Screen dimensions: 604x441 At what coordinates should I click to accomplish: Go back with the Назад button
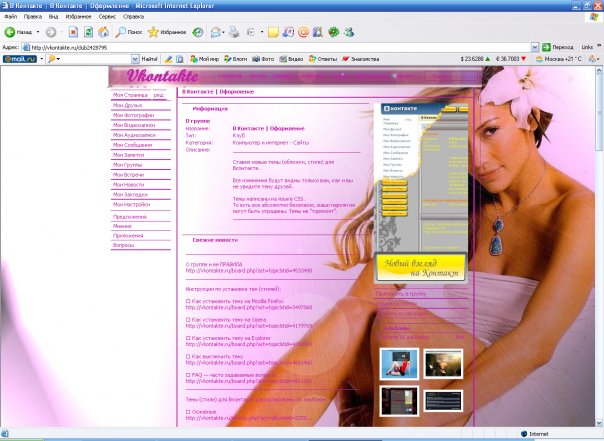pos(18,32)
